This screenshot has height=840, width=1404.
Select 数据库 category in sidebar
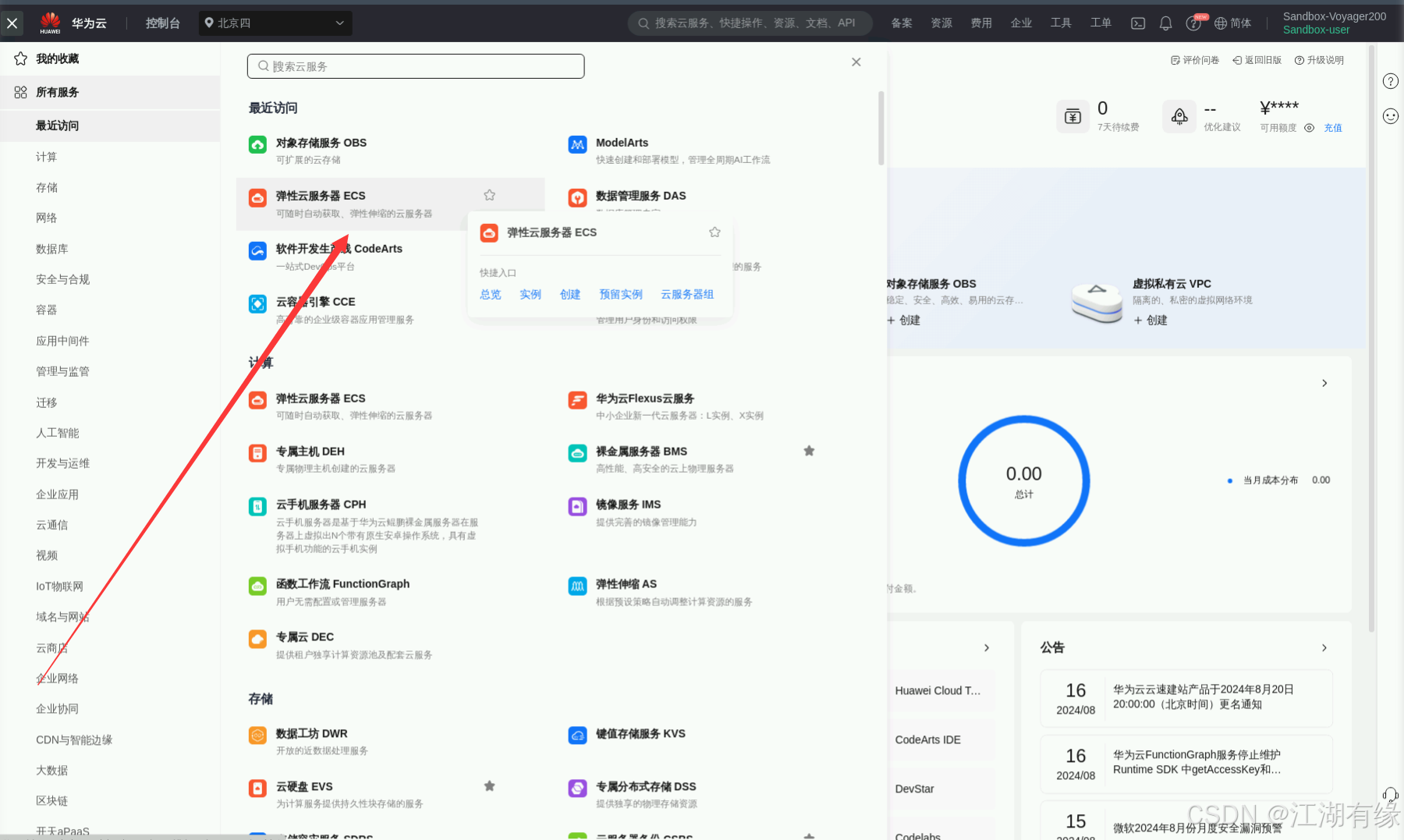pyautogui.click(x=52, y=249)
